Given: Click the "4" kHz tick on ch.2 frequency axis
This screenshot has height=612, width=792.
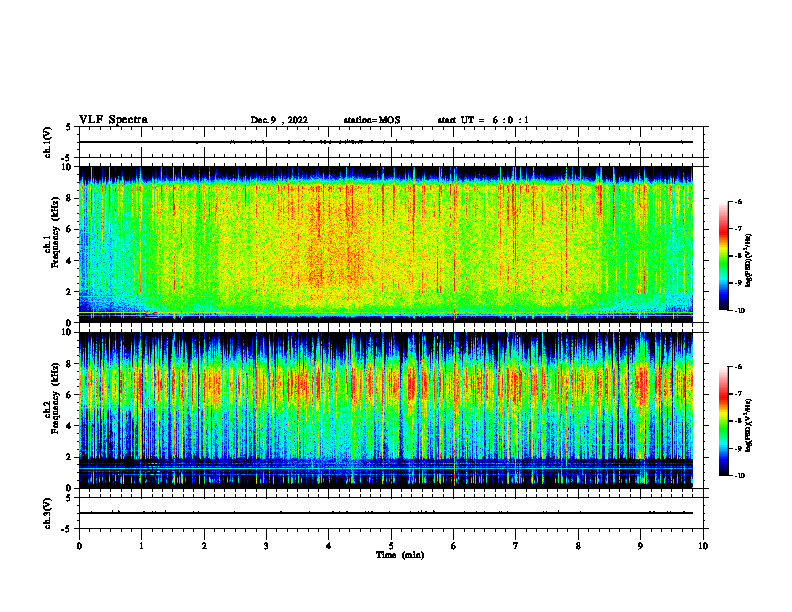Looking at the screenshot, I should pos(70,426).
